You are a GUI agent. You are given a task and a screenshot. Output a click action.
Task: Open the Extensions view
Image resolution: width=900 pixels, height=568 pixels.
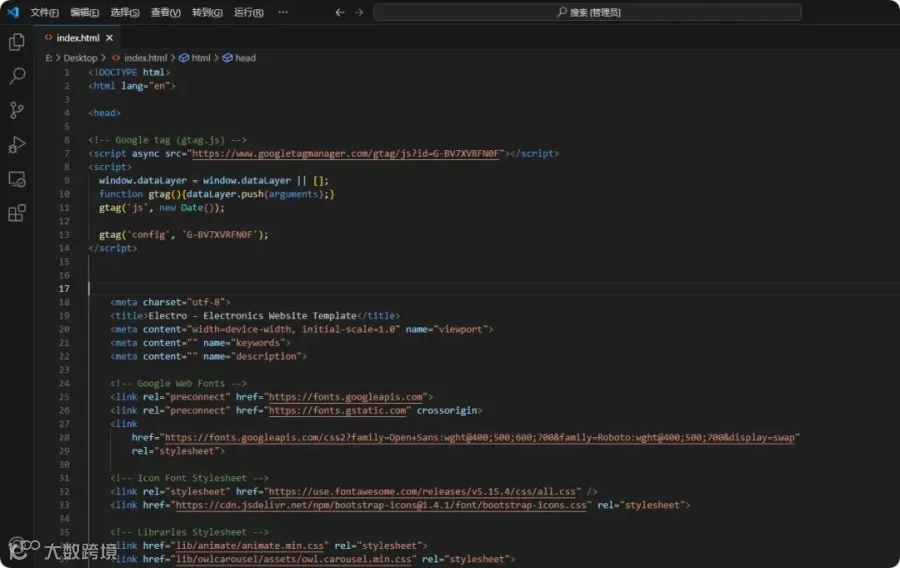(17, 213)
